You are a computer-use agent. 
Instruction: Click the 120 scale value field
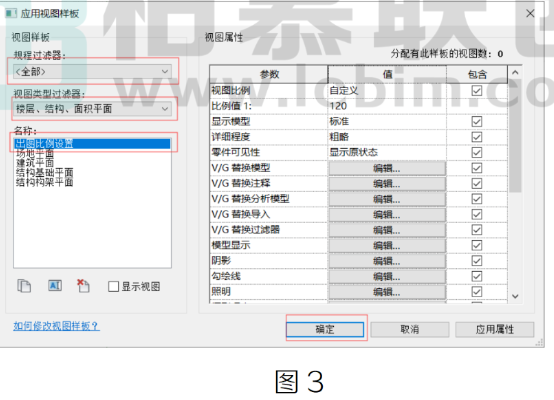click(387, 106)
